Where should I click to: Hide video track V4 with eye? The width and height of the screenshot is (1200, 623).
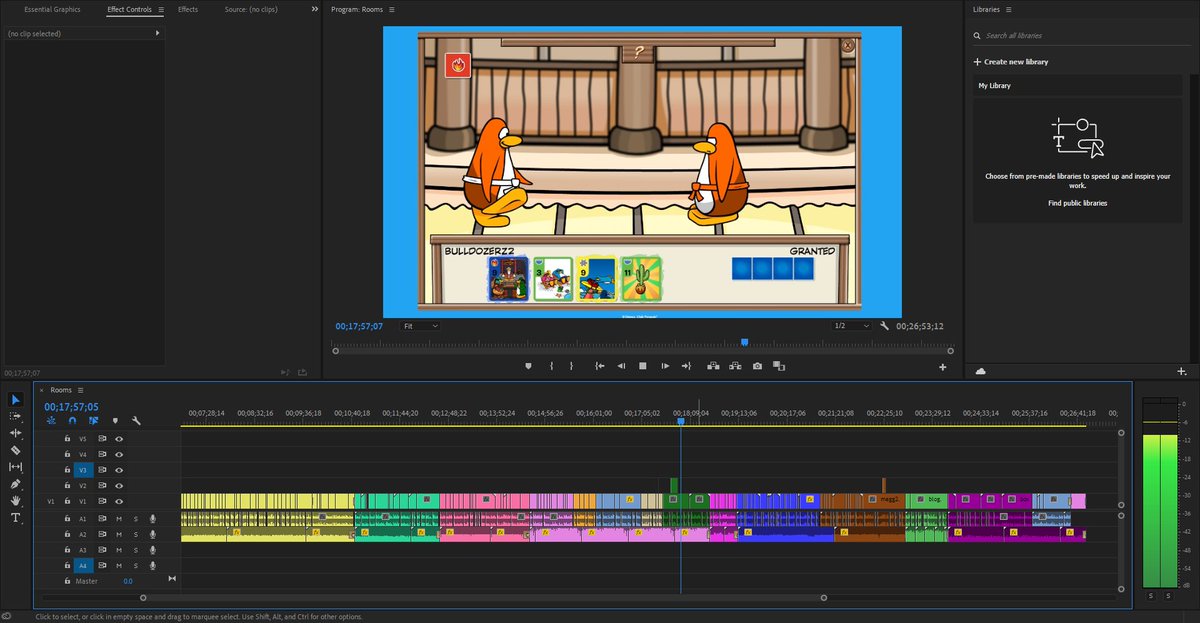(x=118, y=454)
